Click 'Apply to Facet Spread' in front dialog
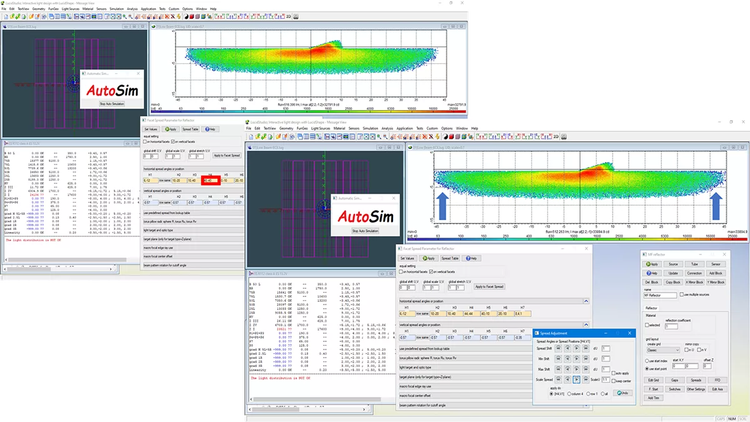Image resolution: width=750 pixels, height=422 pixels. [489, 287]
